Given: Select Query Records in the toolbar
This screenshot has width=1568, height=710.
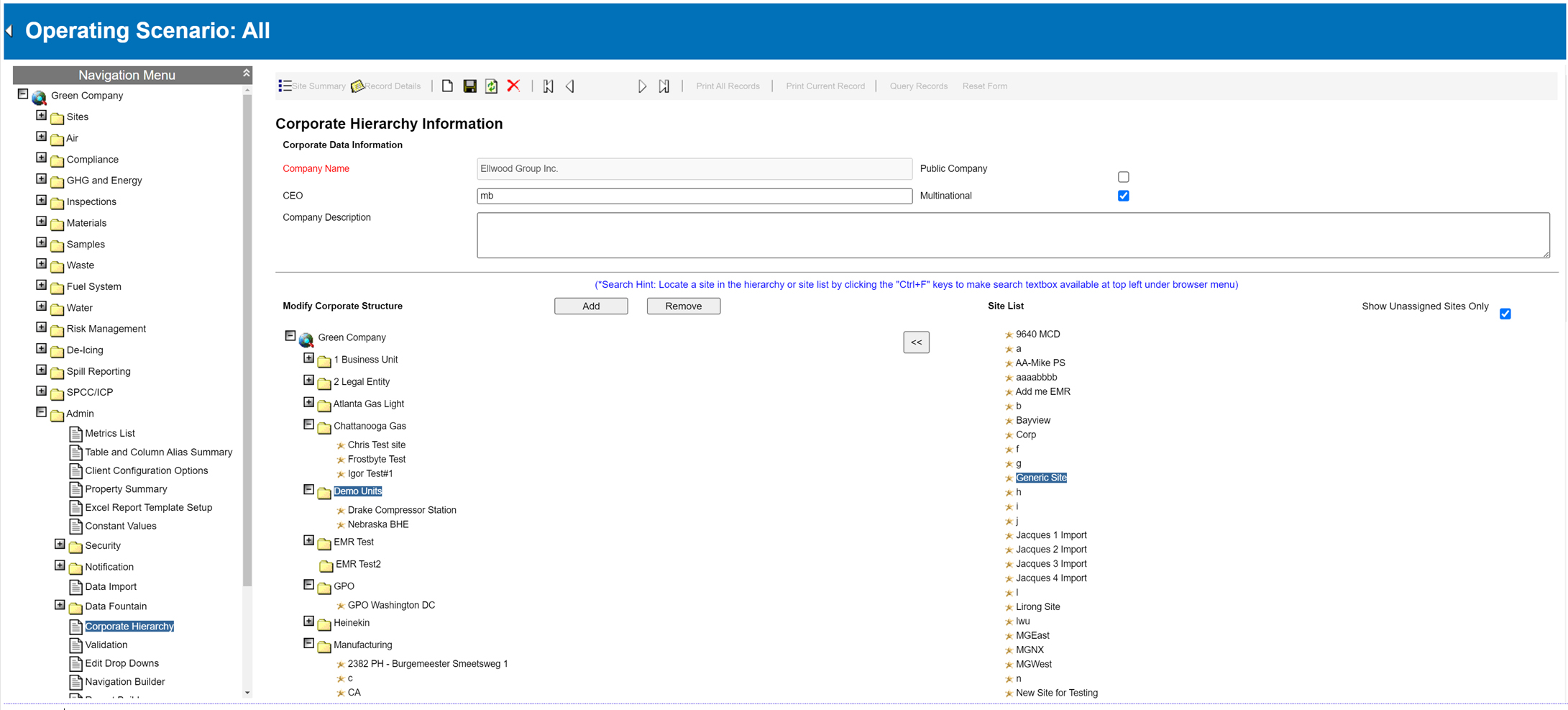Looking at the screenshot, I should pos(918,86).
